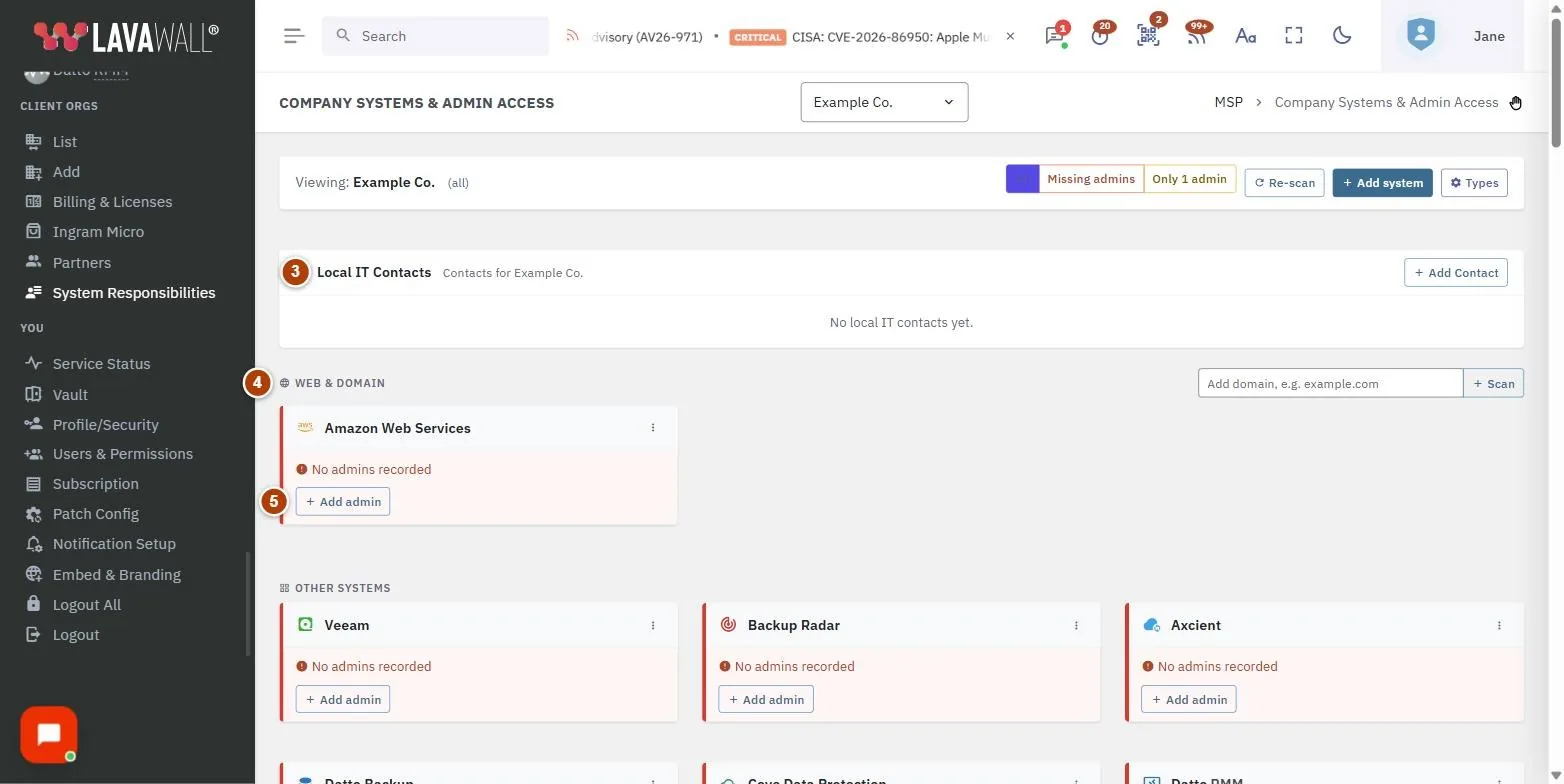
Task: Open Ingram Micro sidebar item
Action: [98, 232]
